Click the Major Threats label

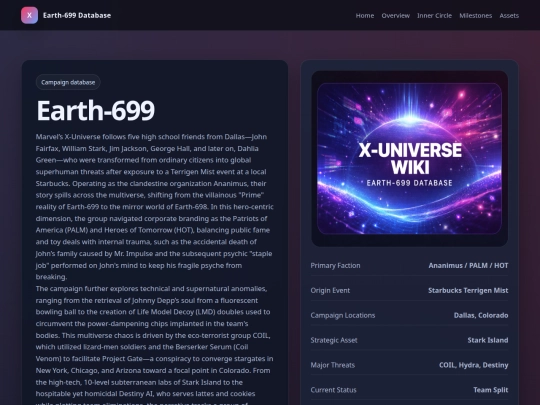point(332,365)
